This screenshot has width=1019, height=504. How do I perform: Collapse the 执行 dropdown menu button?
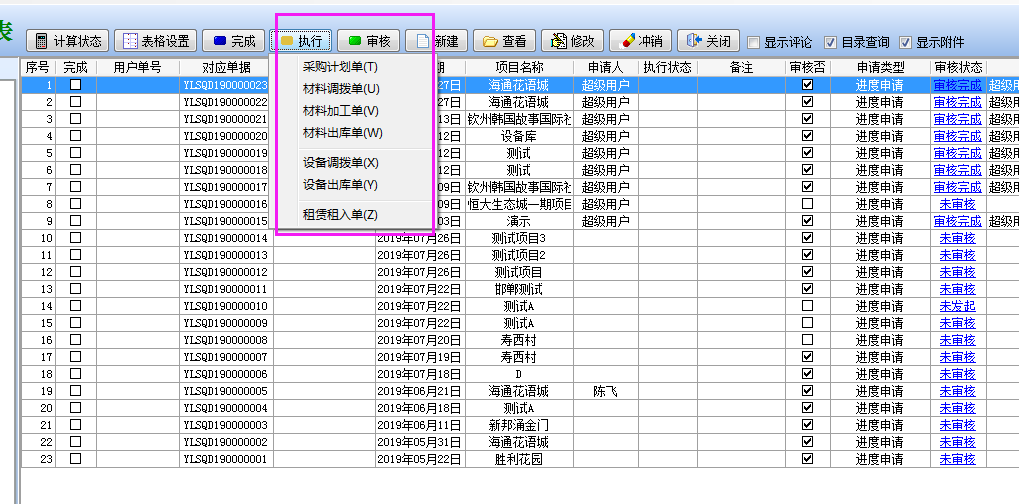(301, 41)
